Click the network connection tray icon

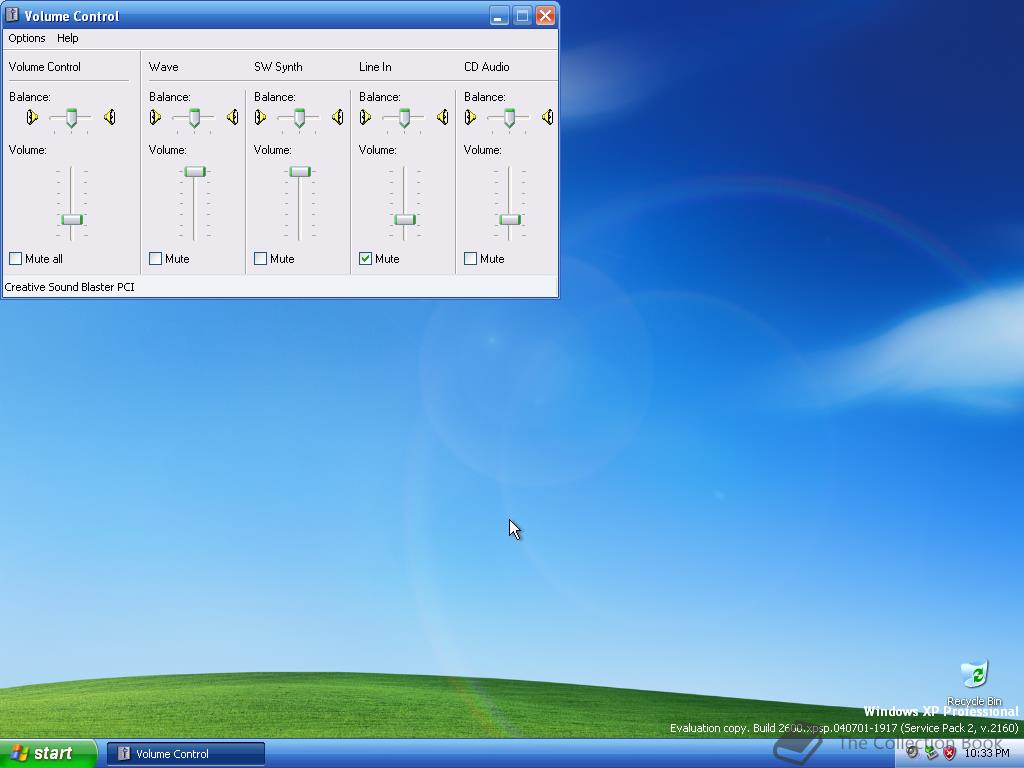point(931,754)
